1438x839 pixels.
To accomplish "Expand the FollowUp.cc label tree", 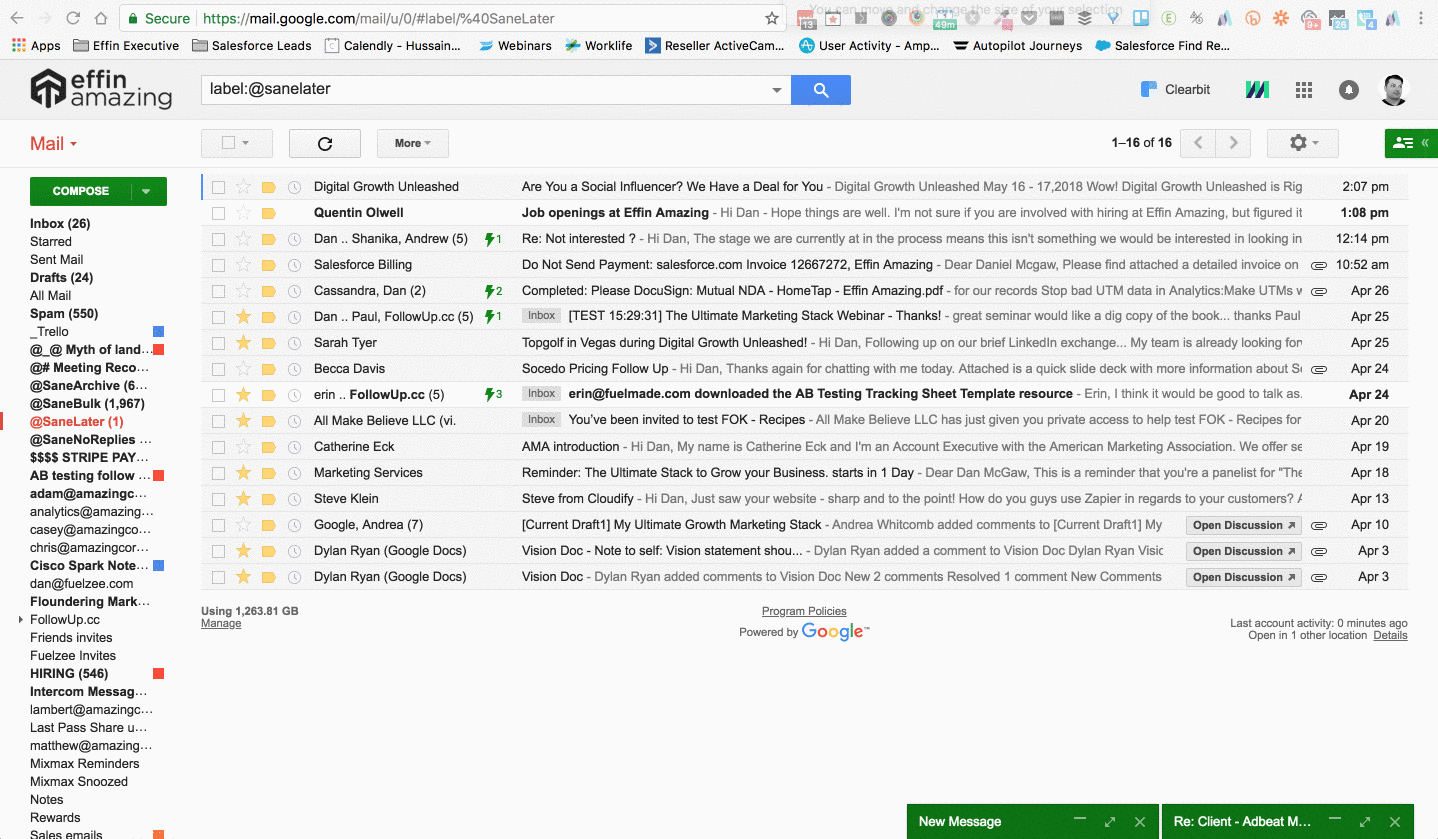I will (x=21, y=620).
